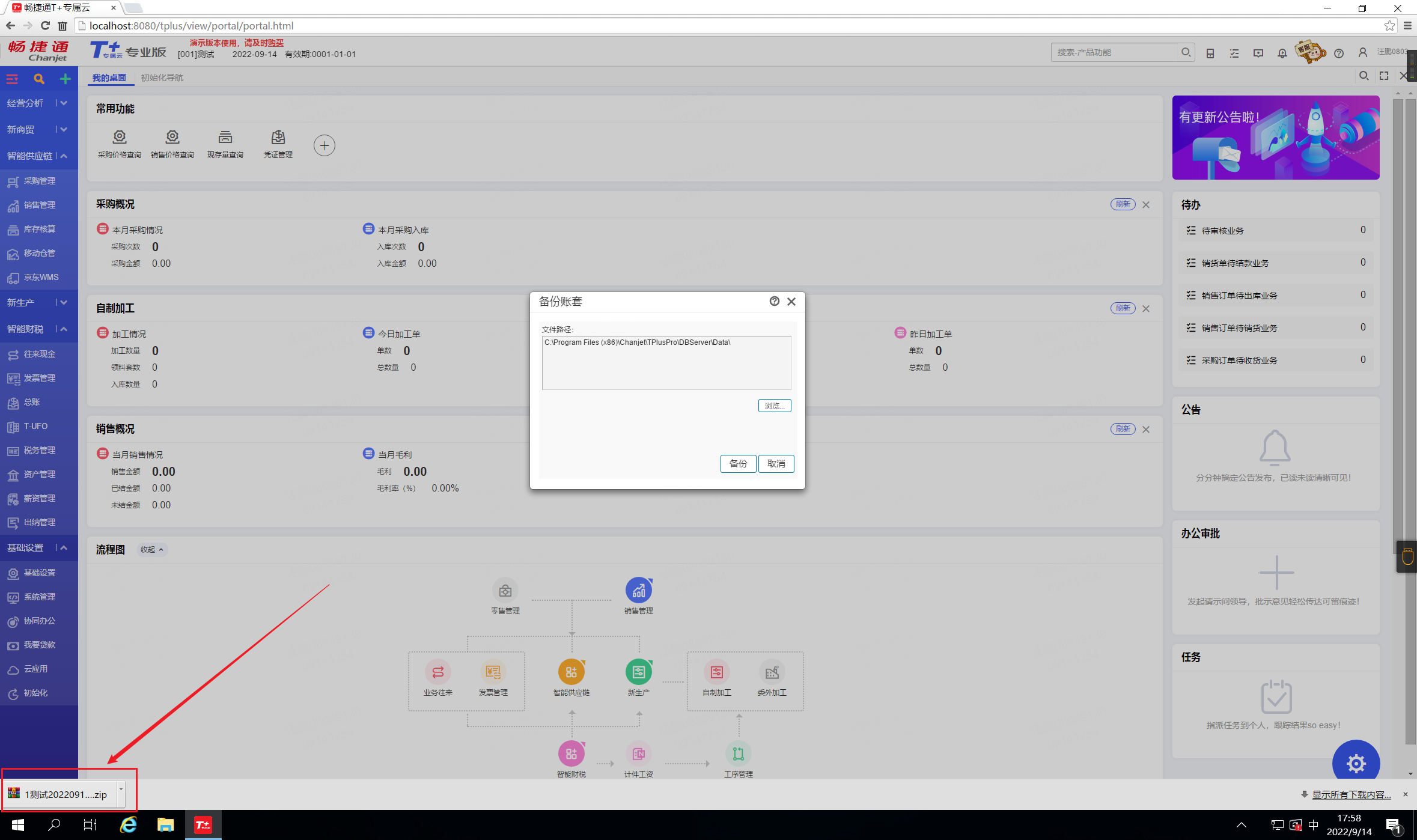Expand the 经营分析 sidebar group
Viewport: 1417px width, 840px height.
pos(64,103)
